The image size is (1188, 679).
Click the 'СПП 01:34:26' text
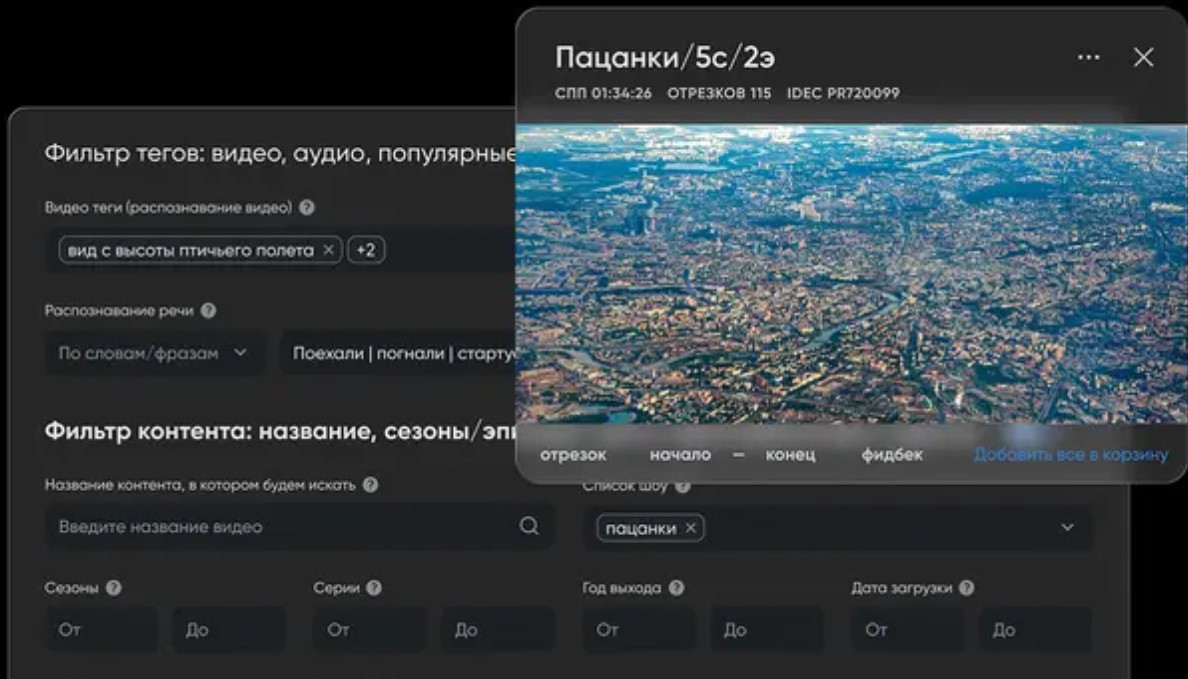603,93
